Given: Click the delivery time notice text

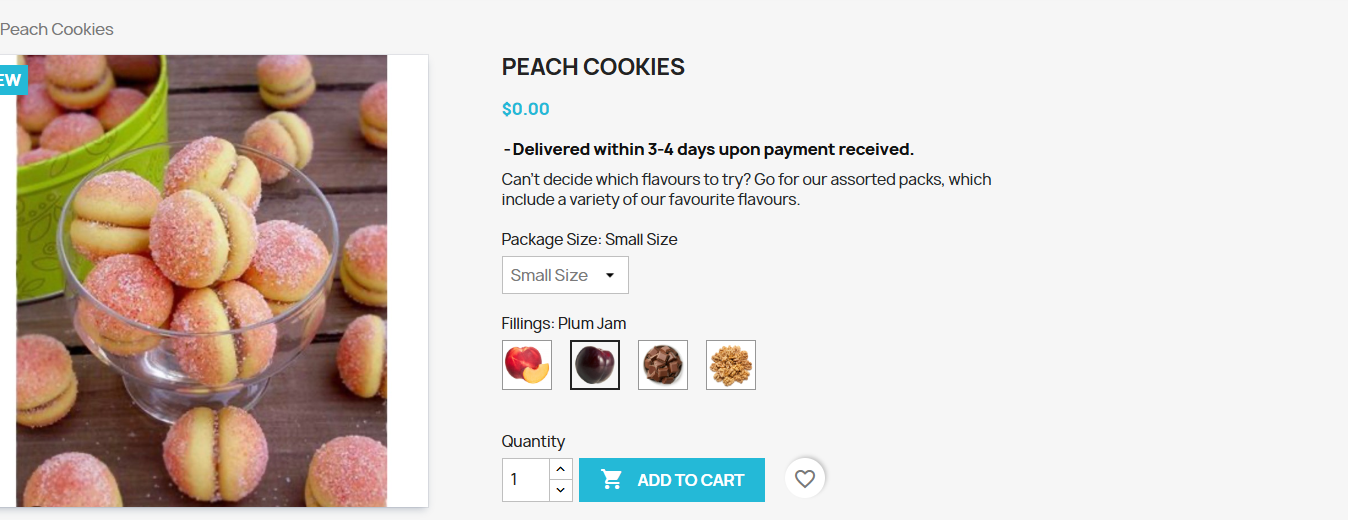Looking at the screenshot, I should [x=708, y=150].
